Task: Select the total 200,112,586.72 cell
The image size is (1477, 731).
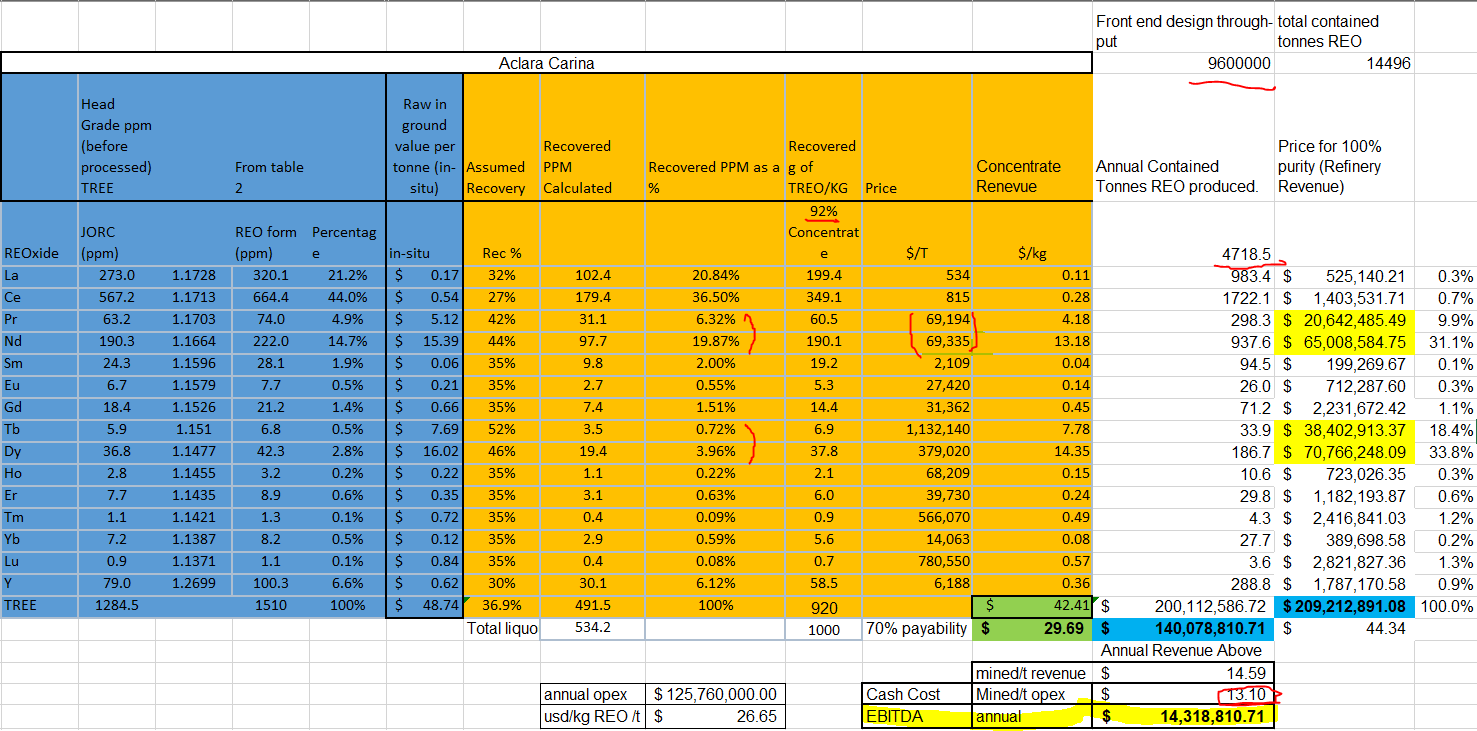Action: coord(1184,605)
